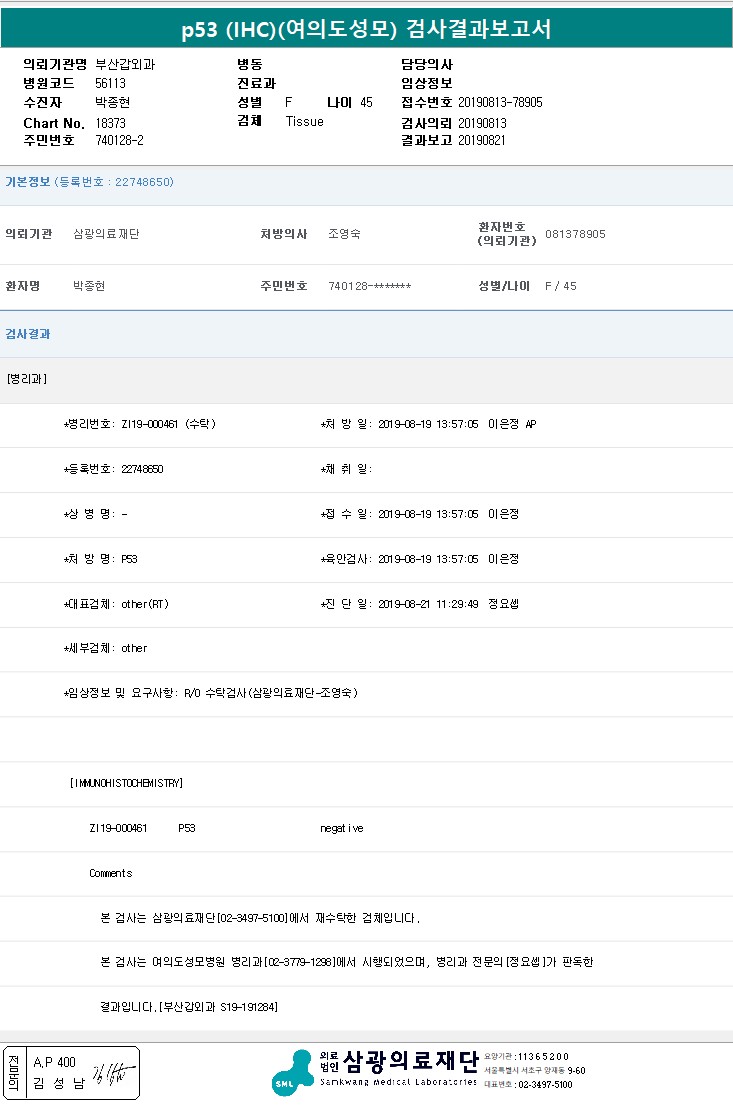Click the [병리과] section label

[x=26, y=379]
